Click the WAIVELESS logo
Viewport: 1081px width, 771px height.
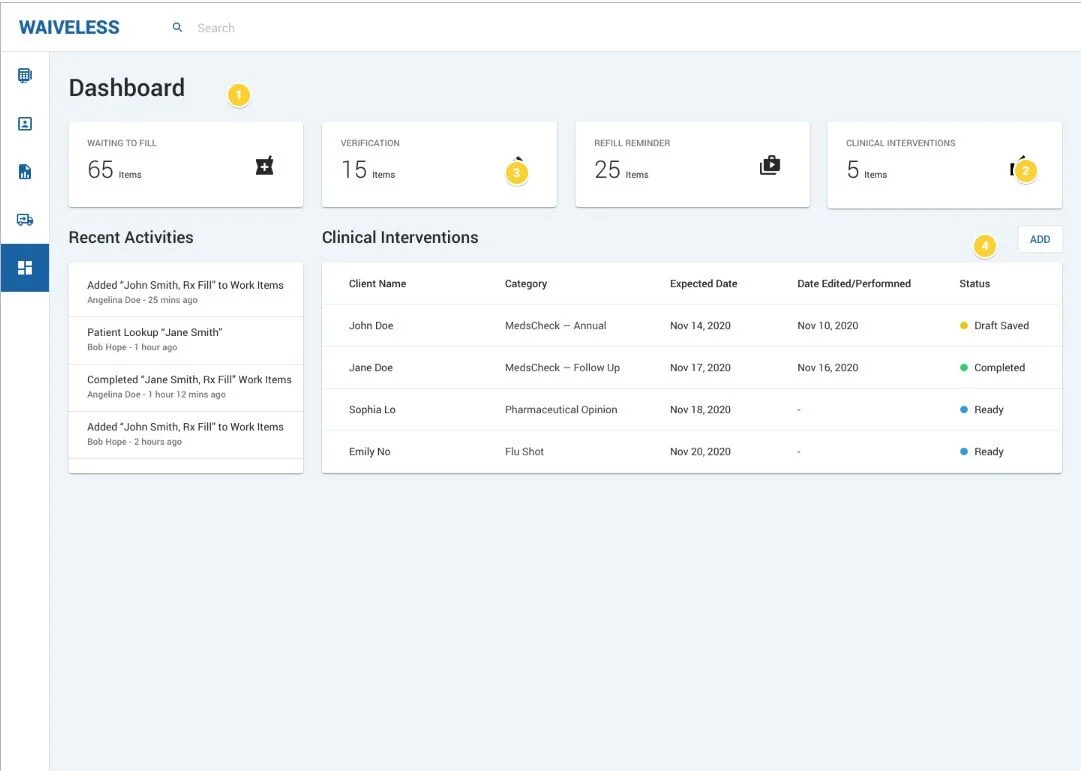(69, 28)
